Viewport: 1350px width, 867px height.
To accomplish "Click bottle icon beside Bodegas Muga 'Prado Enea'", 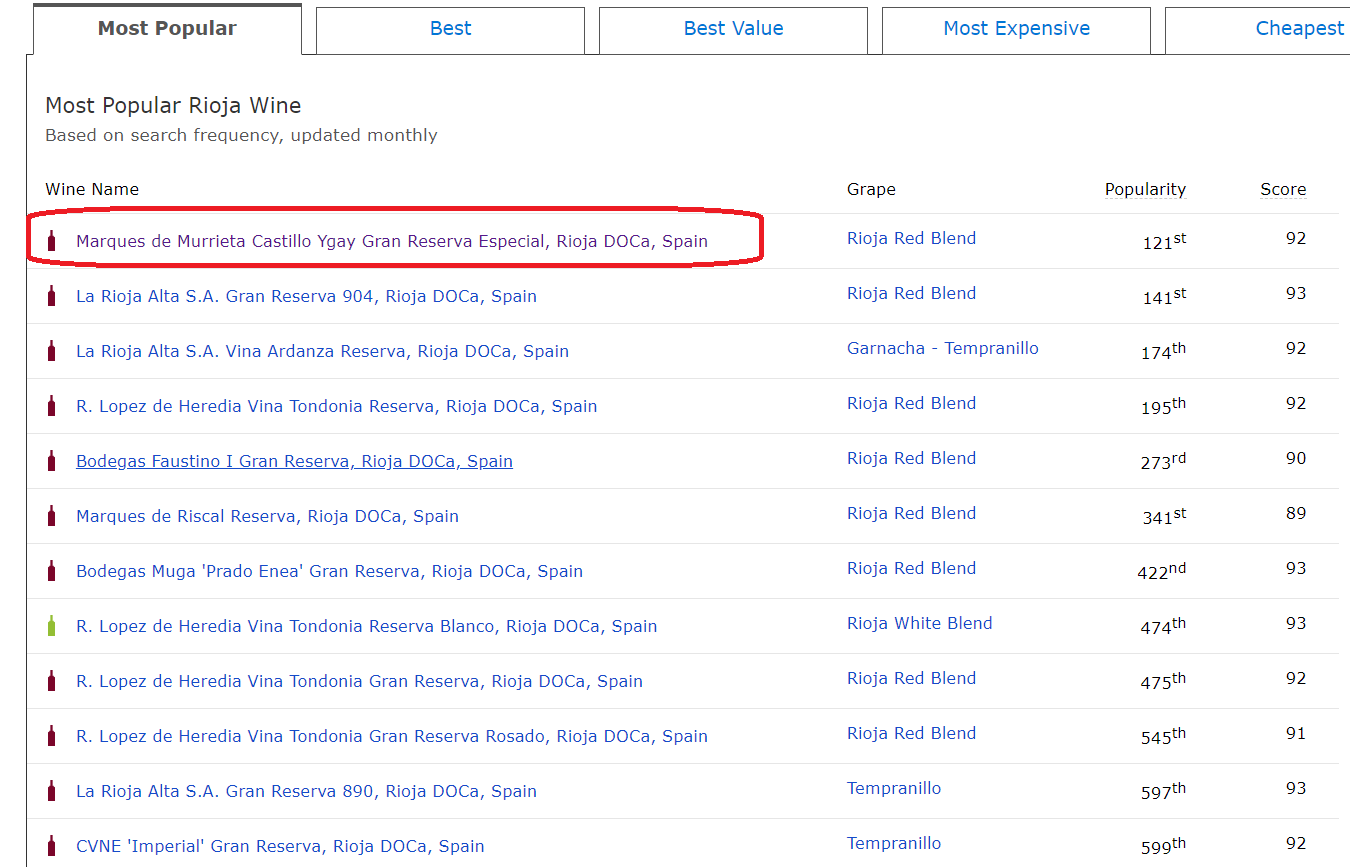I will pyautogui.click(x=52, y=571).
